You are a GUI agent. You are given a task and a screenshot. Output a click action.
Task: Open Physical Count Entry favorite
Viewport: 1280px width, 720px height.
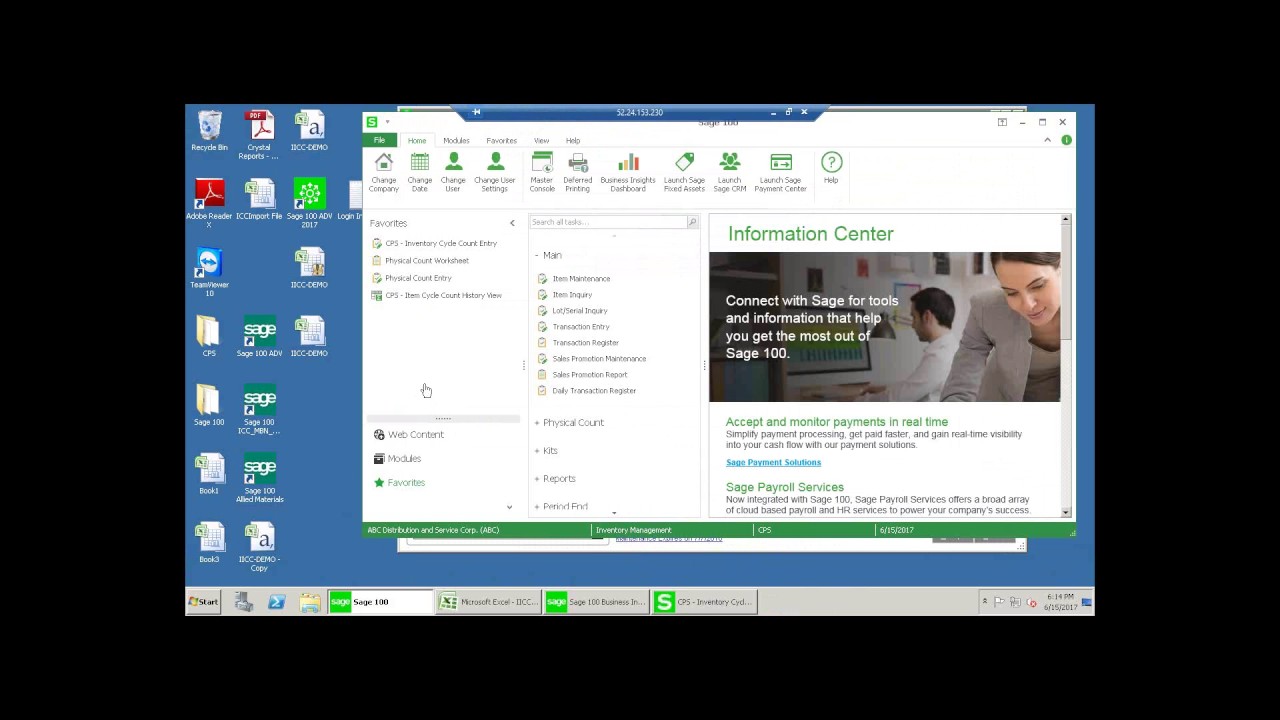tap(411, 278)
